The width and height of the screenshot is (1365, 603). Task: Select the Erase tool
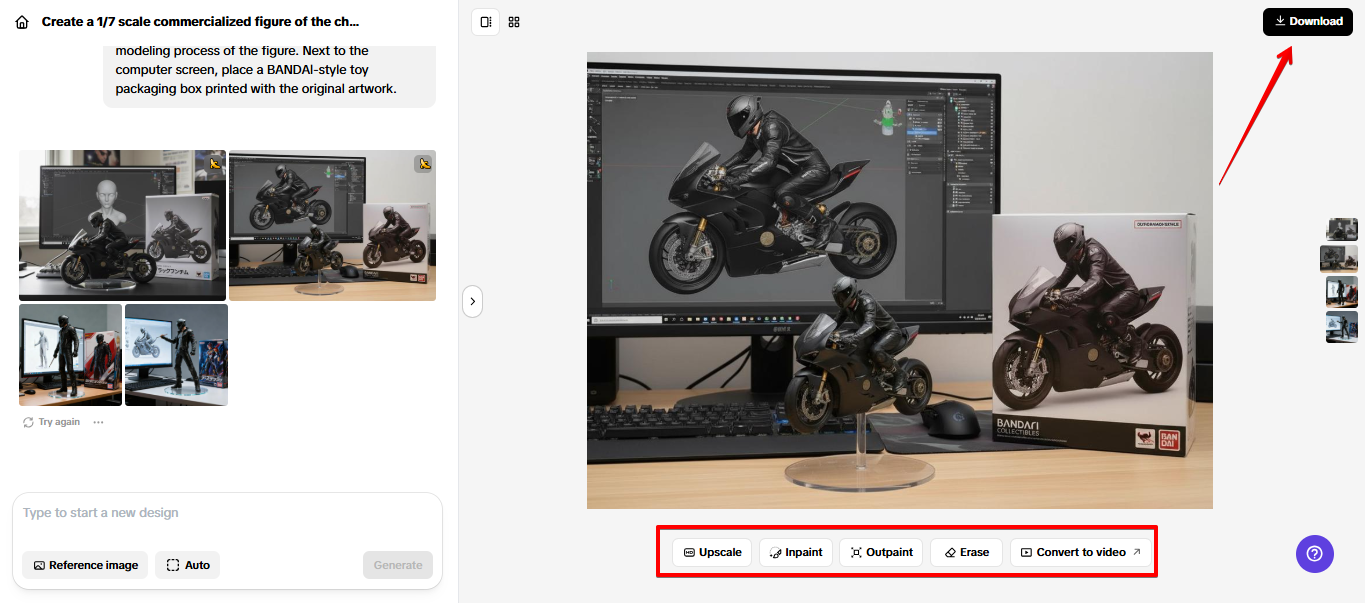[x=966, y=551]
